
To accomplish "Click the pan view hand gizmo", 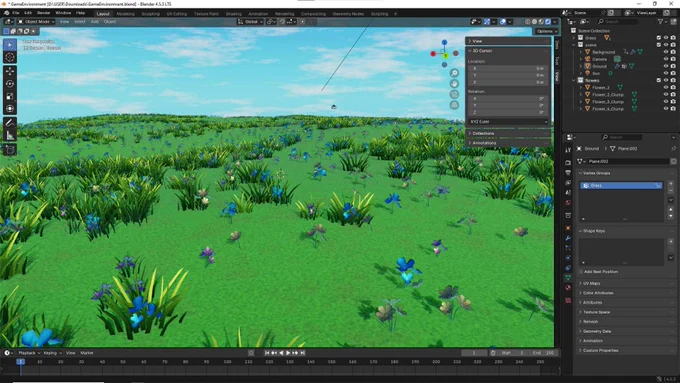I will (x=454, y=84).
